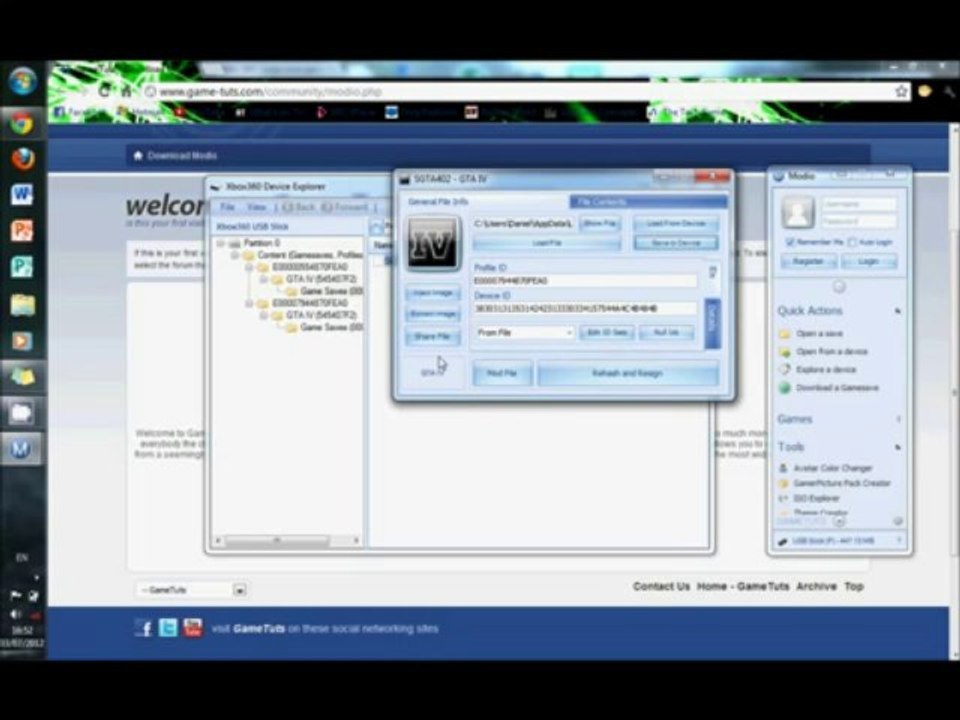This screenshot has height=720, width=960.
Task: Enable the Auto Login checkbox
Action: pyautogui.click(x=852, y=242)
